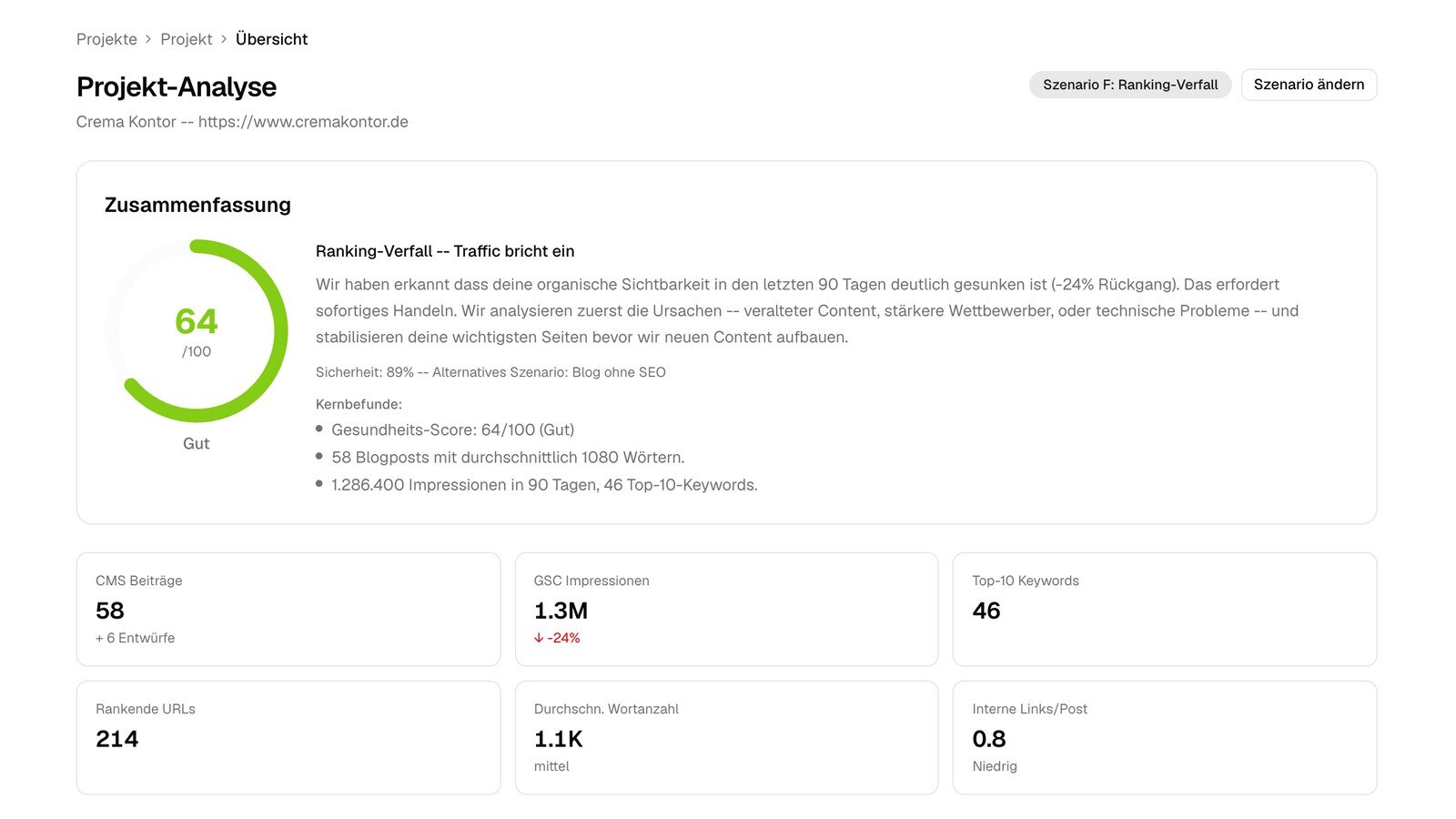Click the red down-arrow trend icon

(x=539, y=638)
